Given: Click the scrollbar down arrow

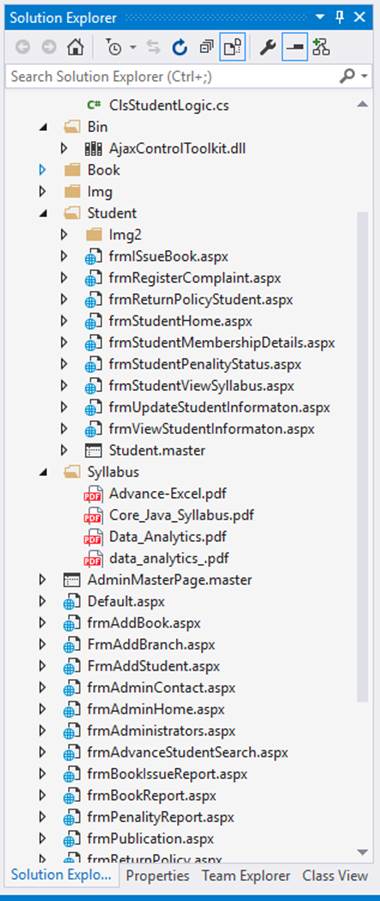Looking at the screenshot, I should pyautogui.click(x=362, y=851).
